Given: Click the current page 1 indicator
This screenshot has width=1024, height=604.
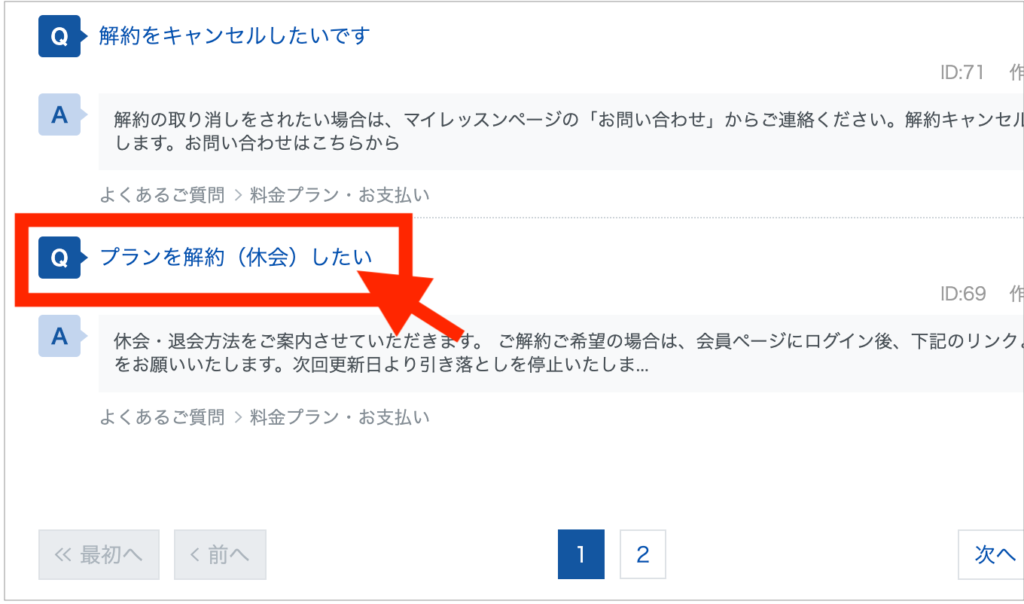Looking at the screenshot, I should pos(581,554).
